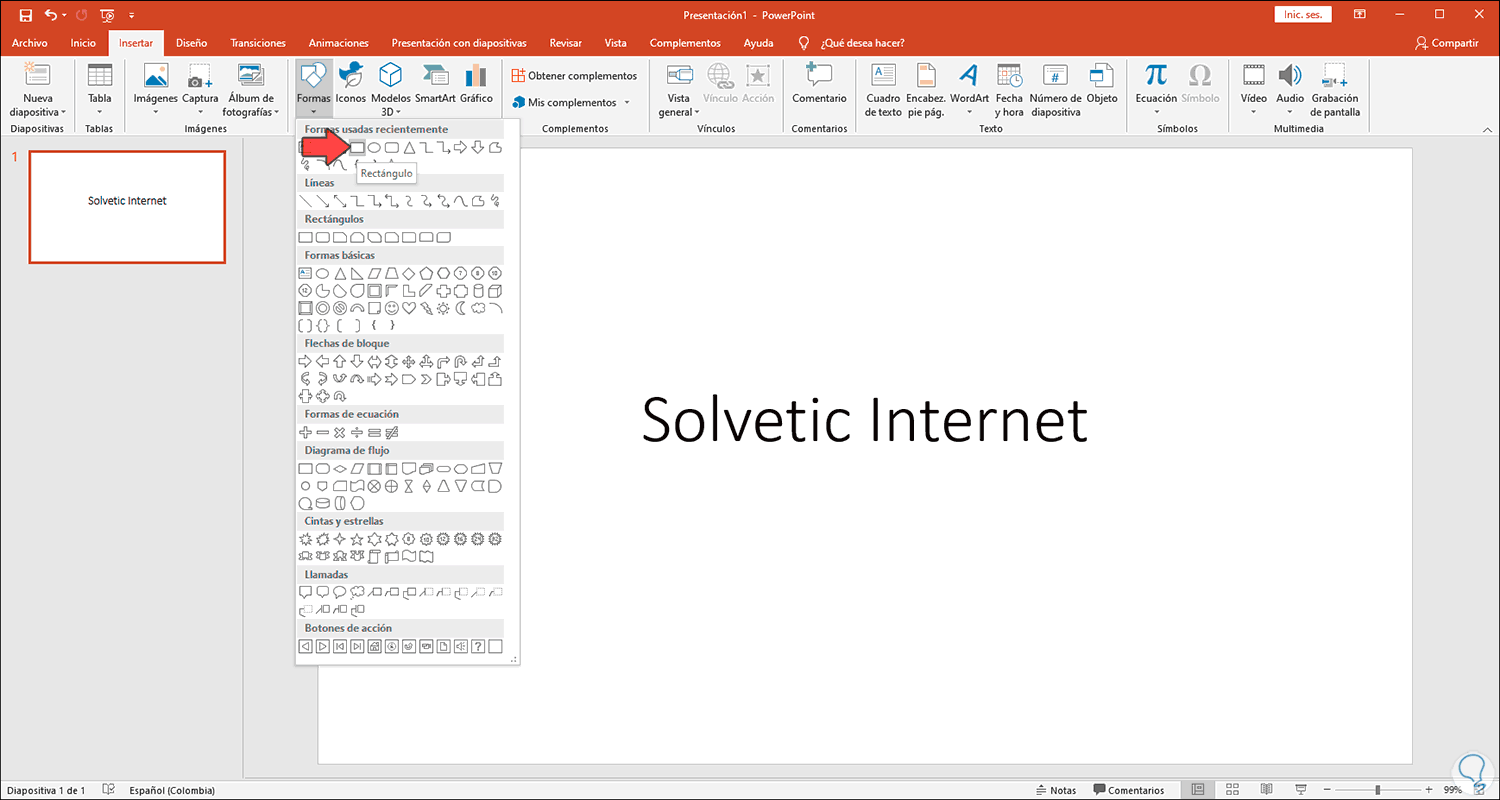The height and width of the screenshot is (800, 1500).
Task: Go to the Animaciones tab
Action: coord(339,43)
